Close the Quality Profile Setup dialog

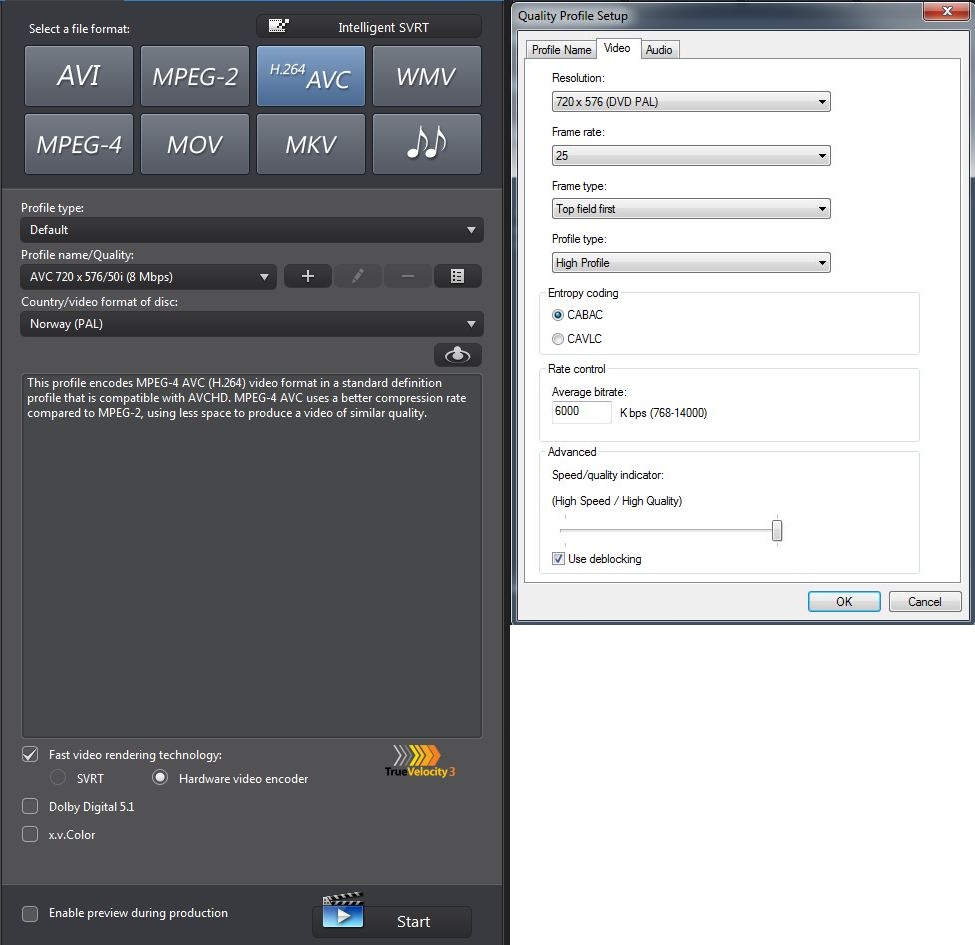[x=946, y=11]
